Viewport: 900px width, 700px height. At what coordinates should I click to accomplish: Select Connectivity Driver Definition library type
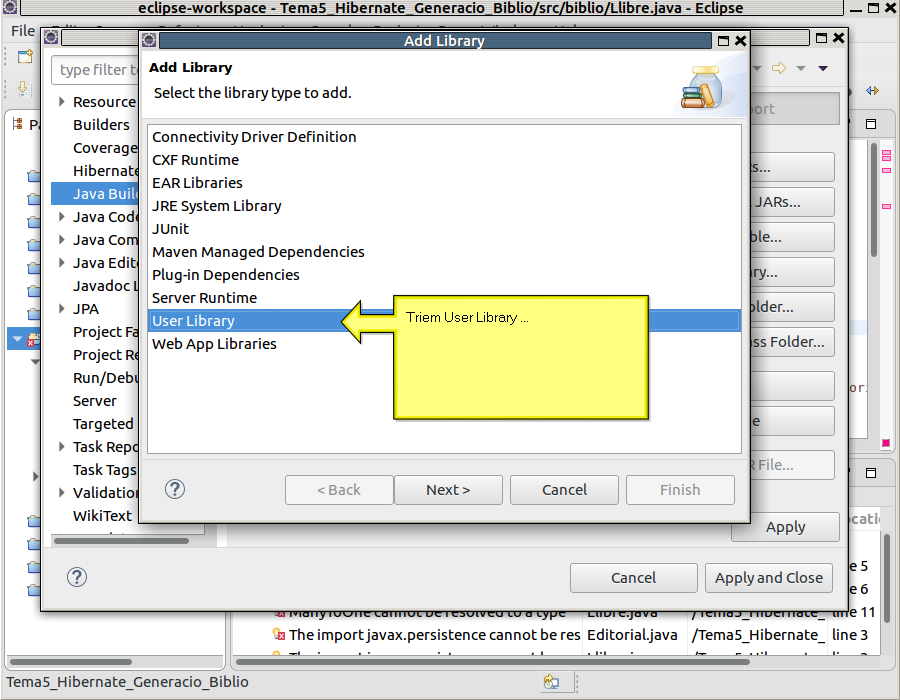click(x=444, y=137)
